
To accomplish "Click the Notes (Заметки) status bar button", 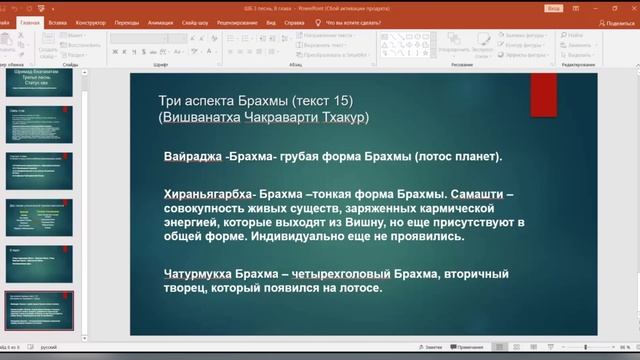I will click(x=431, y=347).
